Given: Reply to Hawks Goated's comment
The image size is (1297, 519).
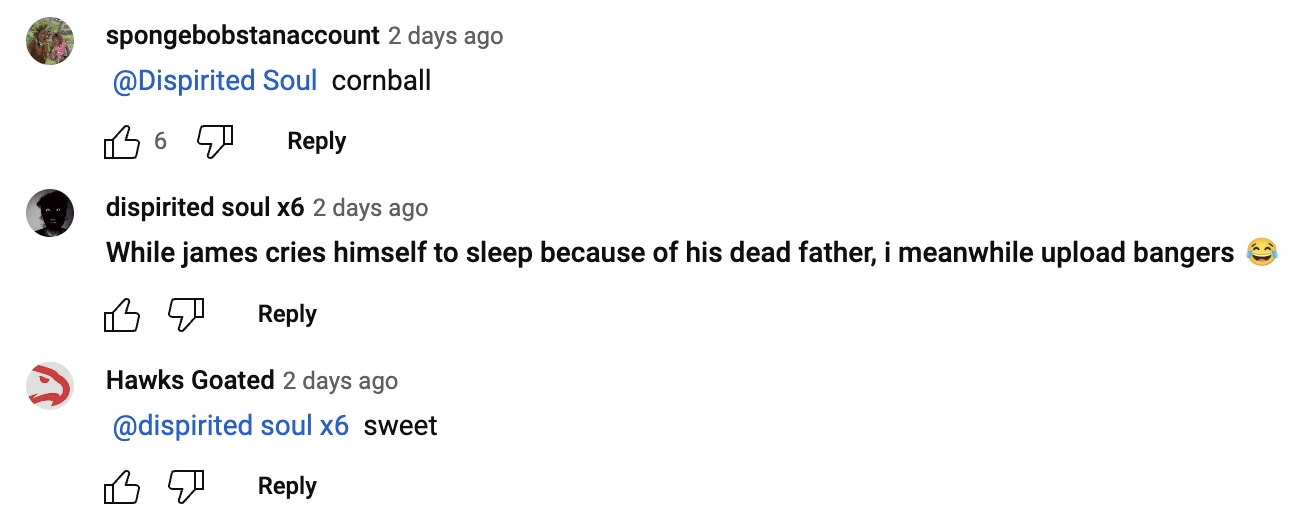Looking at the screenshot, I should click(287, 487).
